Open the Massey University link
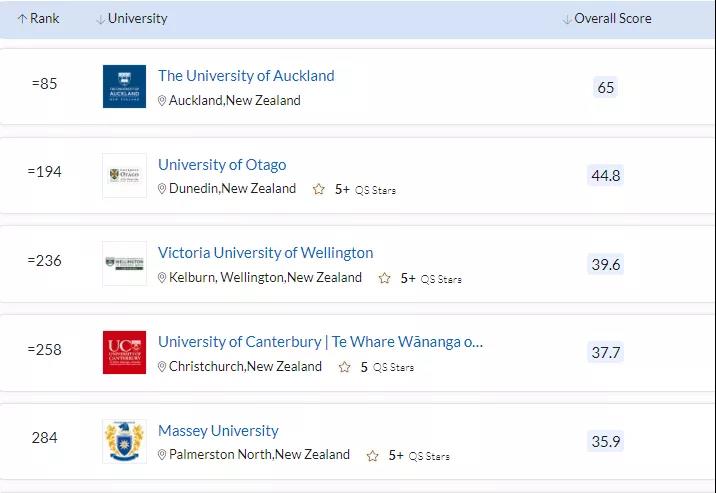The image size is (716, 493). click(x=218, y=431)
